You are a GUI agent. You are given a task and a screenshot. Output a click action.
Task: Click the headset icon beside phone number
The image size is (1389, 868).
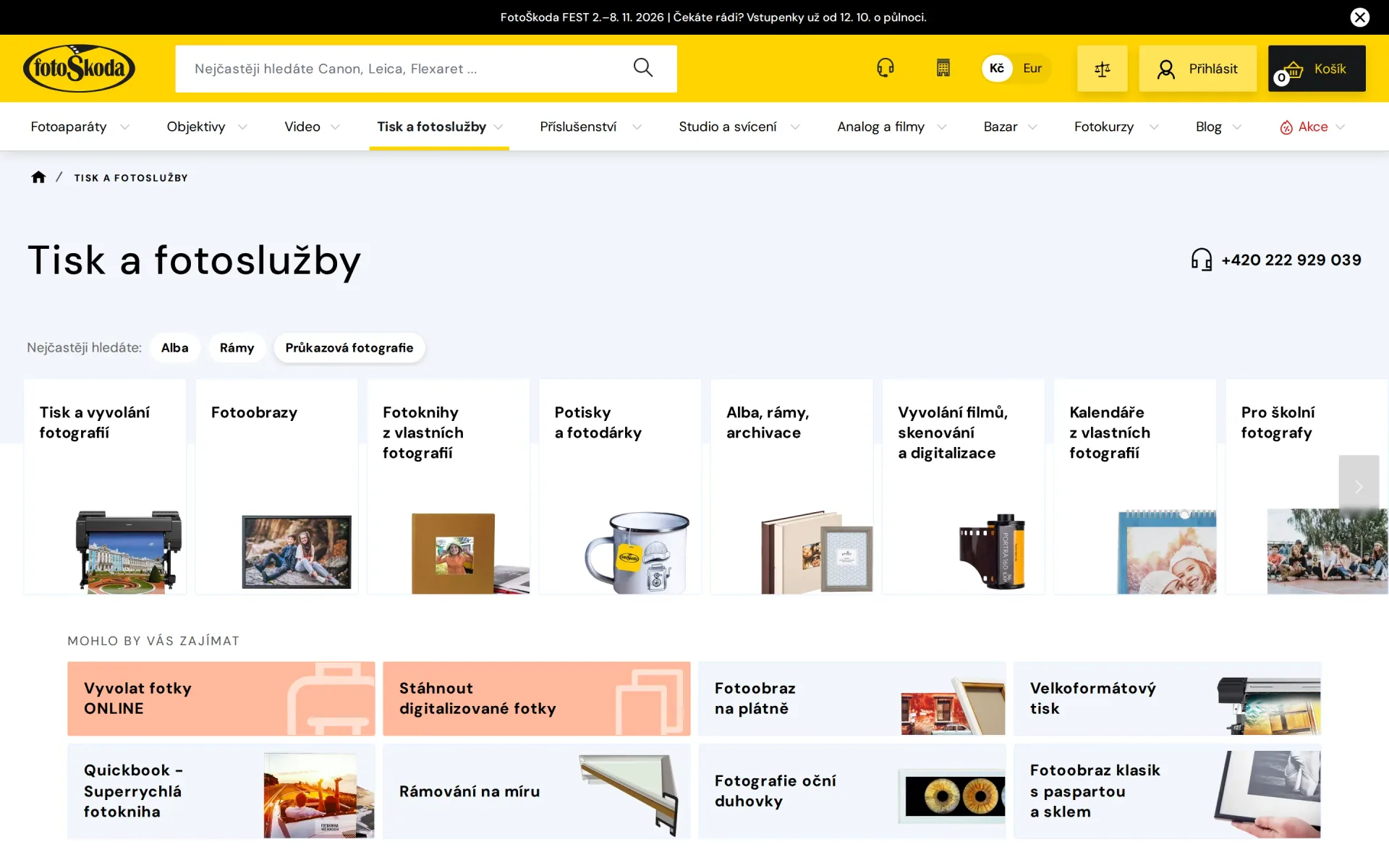pyautogui.click(x=1201, y=260)
